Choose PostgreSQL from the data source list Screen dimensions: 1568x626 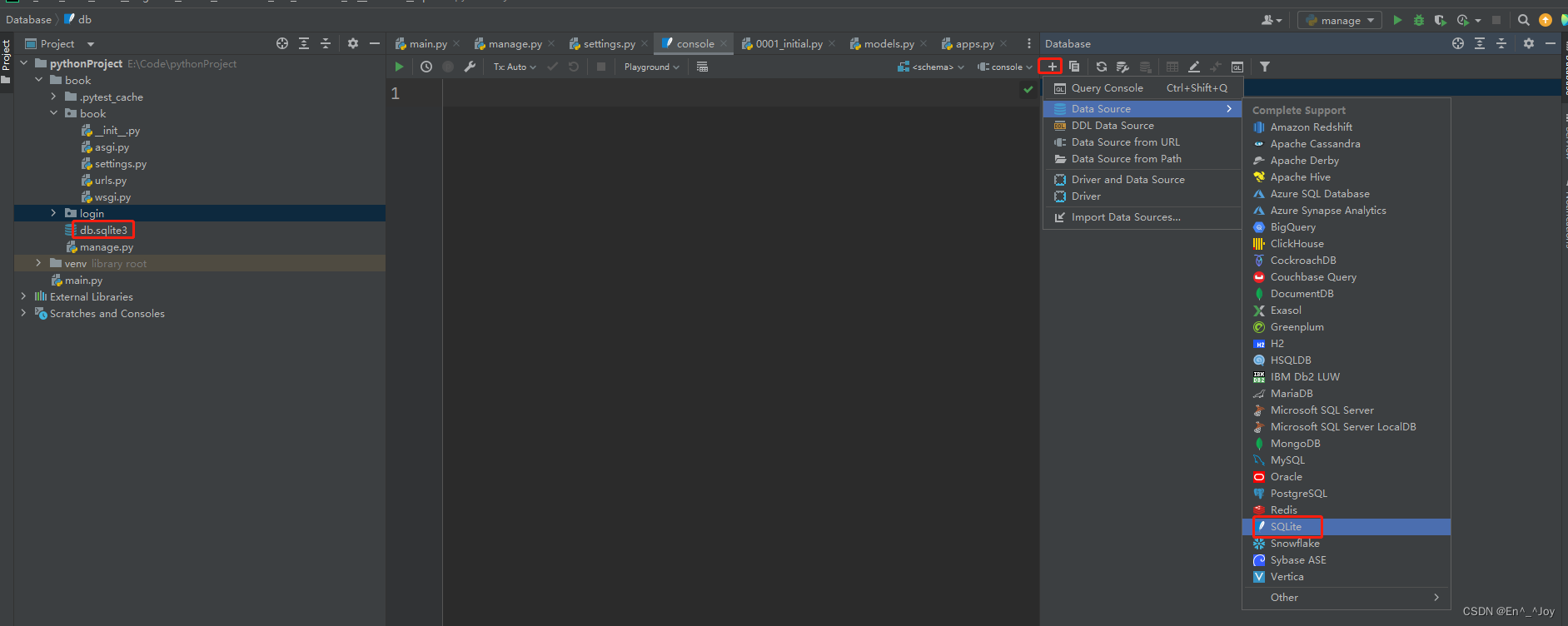tap(1346, 494)
